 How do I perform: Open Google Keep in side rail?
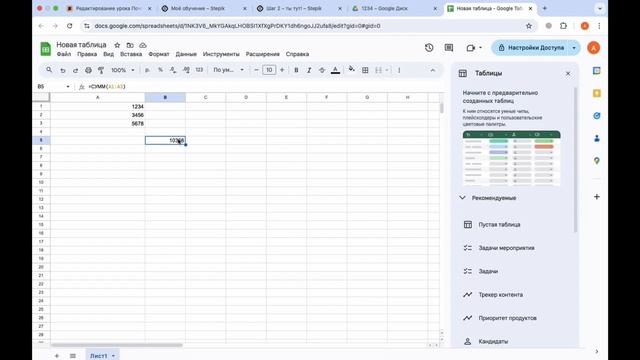pyautogui.click(x=597, y=93)
